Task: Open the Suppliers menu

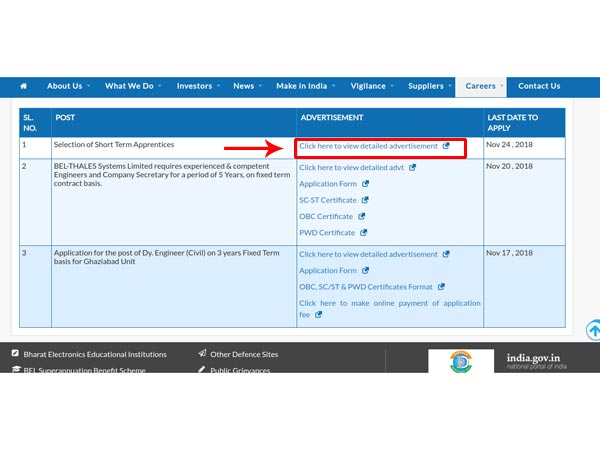Action: click(x=426, y=86)
